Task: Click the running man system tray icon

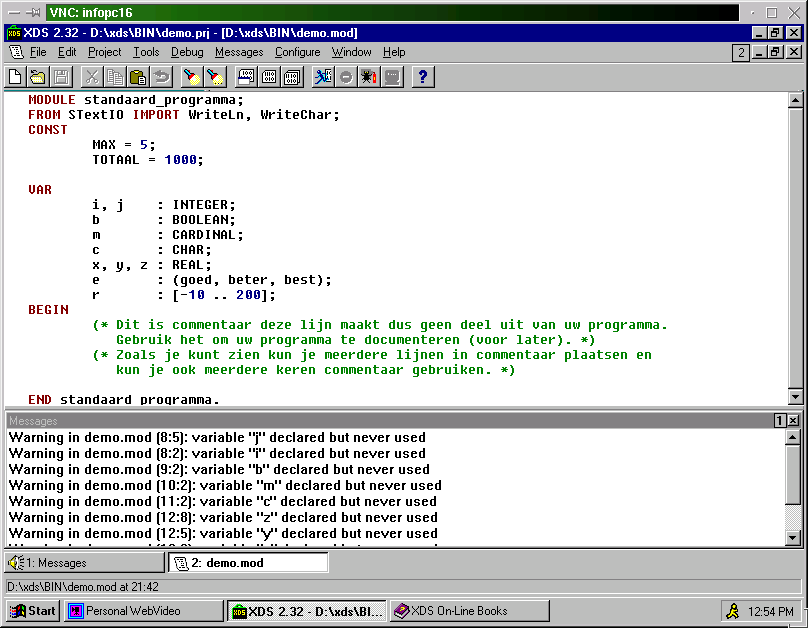Action: point(732,612)
